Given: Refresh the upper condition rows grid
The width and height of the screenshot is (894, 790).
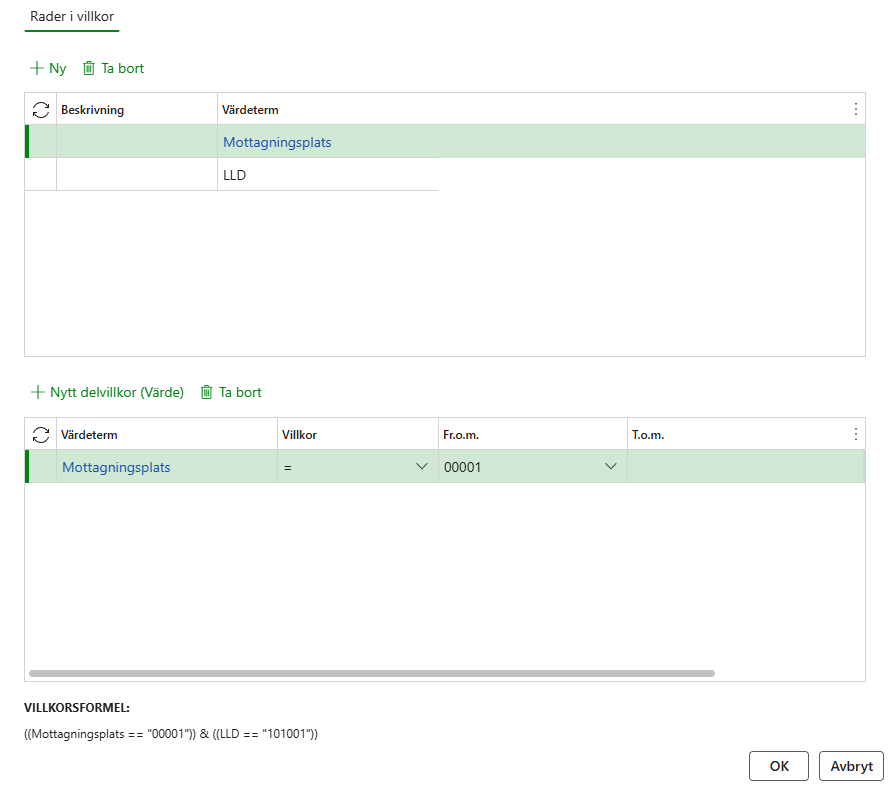Looking at the screenshot, I should [x=41, y=110].
